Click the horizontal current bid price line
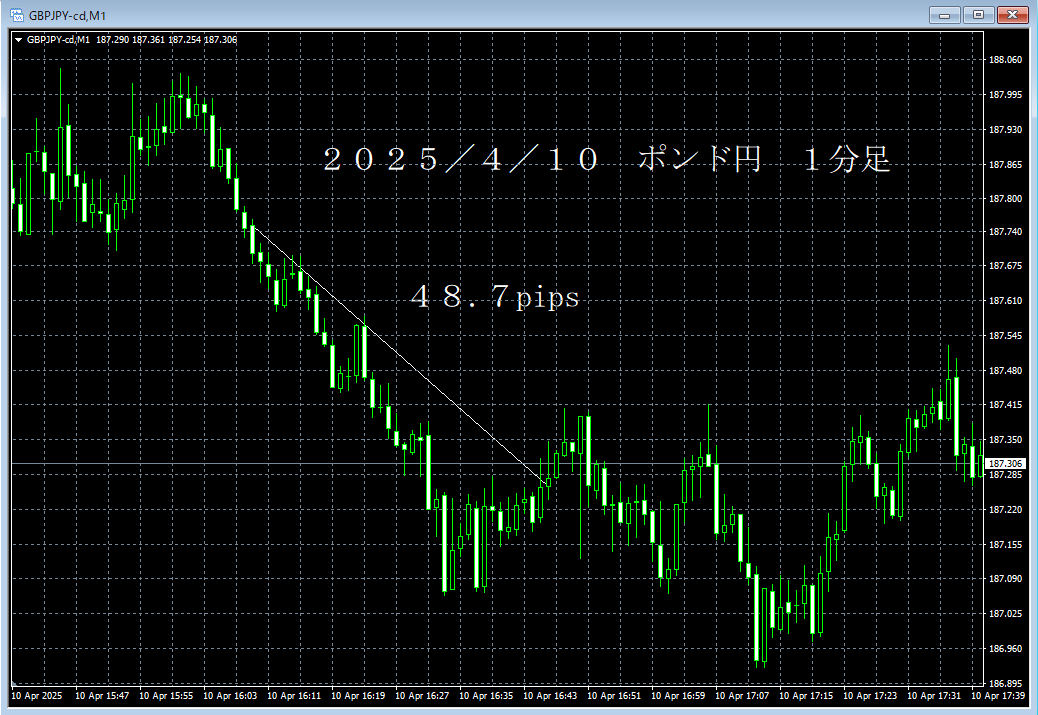 point(496,463)
